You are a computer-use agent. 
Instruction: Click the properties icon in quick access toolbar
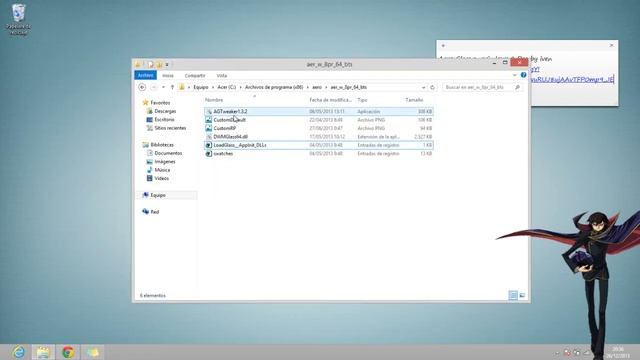point(151,64)
